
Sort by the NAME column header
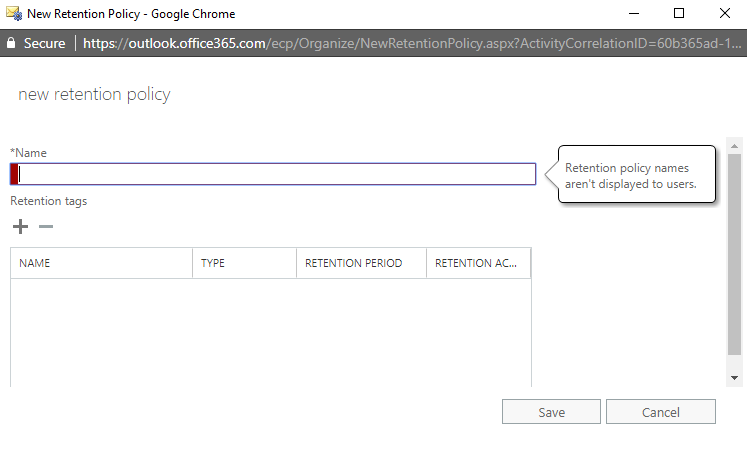100,263
